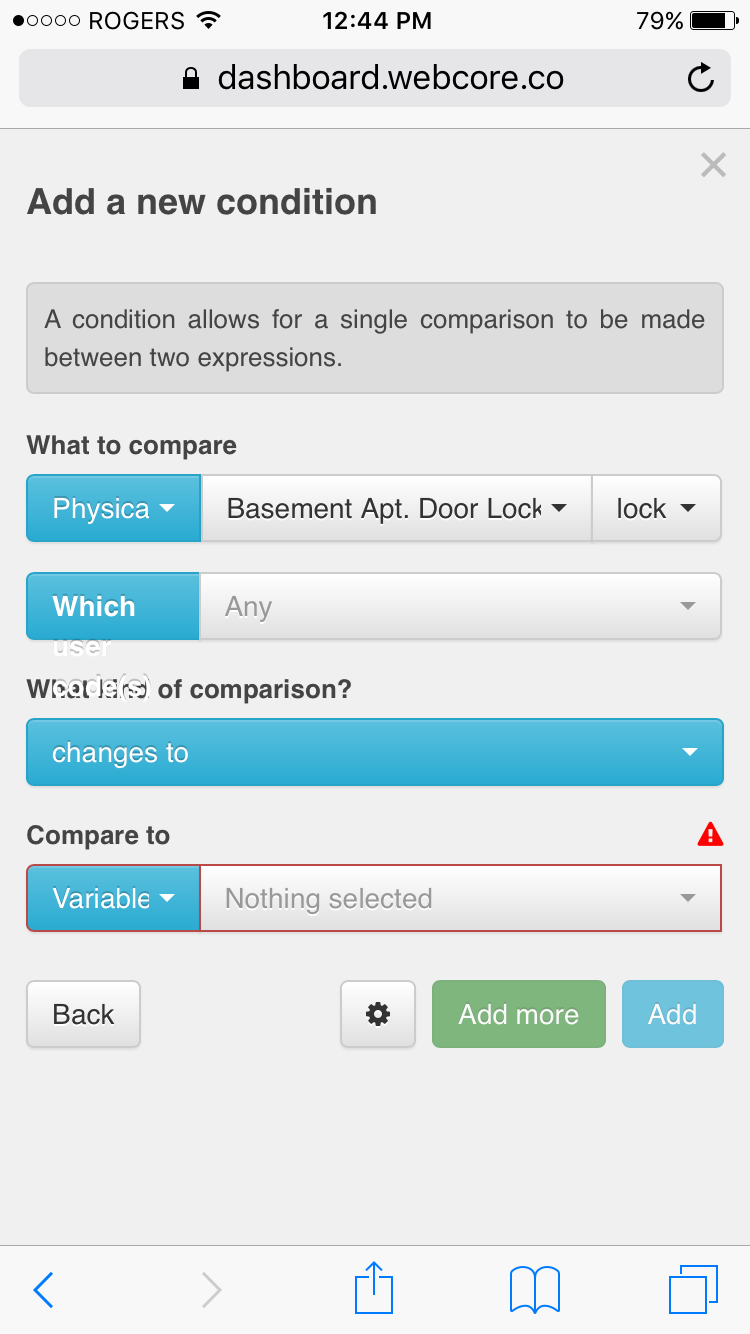Click the blue Add button
Screen dimensions: 750x1334
(672, 1014)
